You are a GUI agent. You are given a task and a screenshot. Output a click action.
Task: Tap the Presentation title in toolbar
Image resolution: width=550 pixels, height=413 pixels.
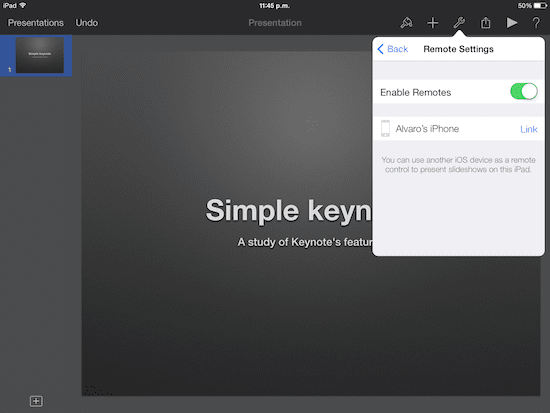coord(275,23)
